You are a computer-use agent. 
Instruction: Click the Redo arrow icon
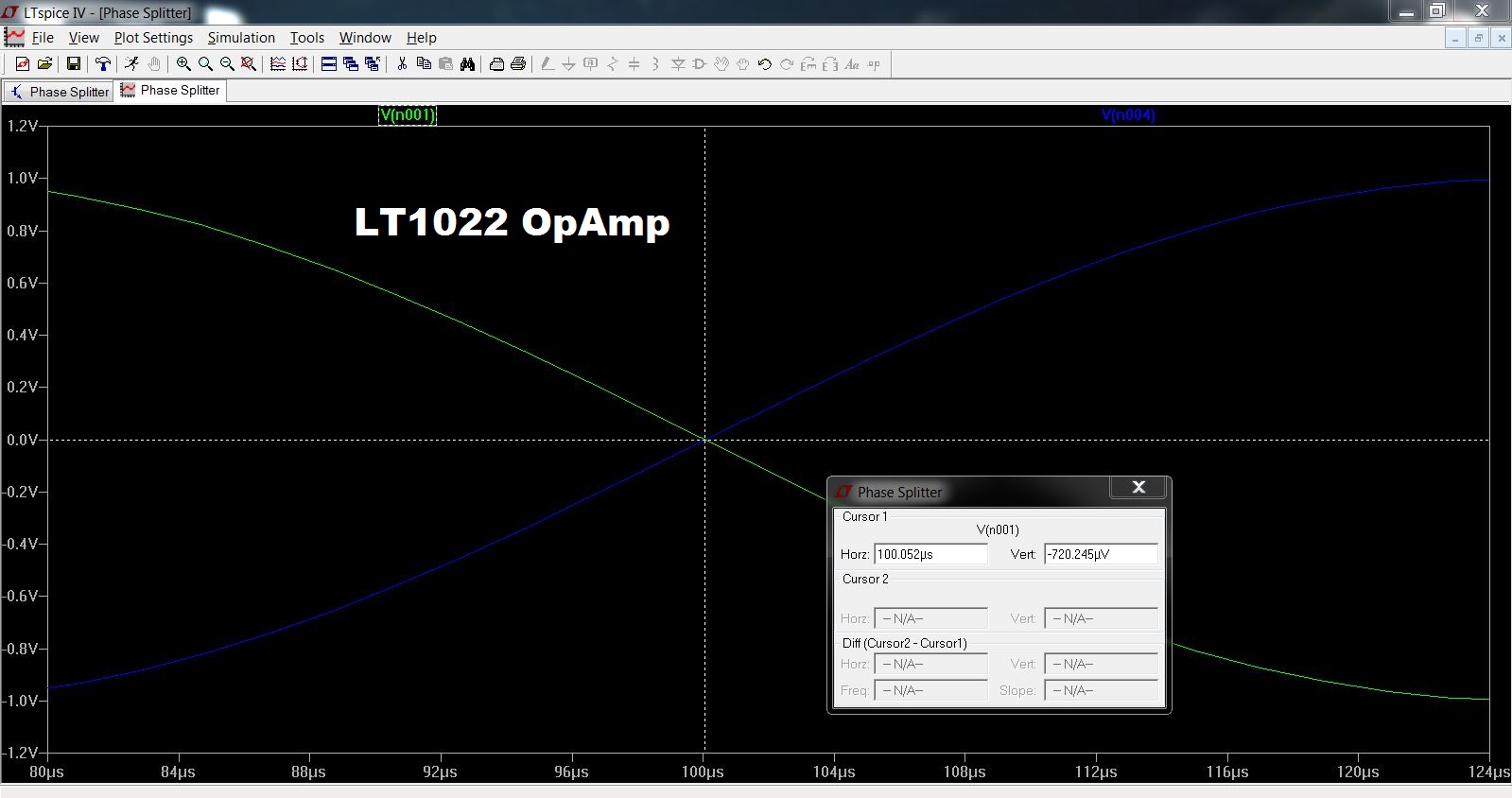coord(787,64)
